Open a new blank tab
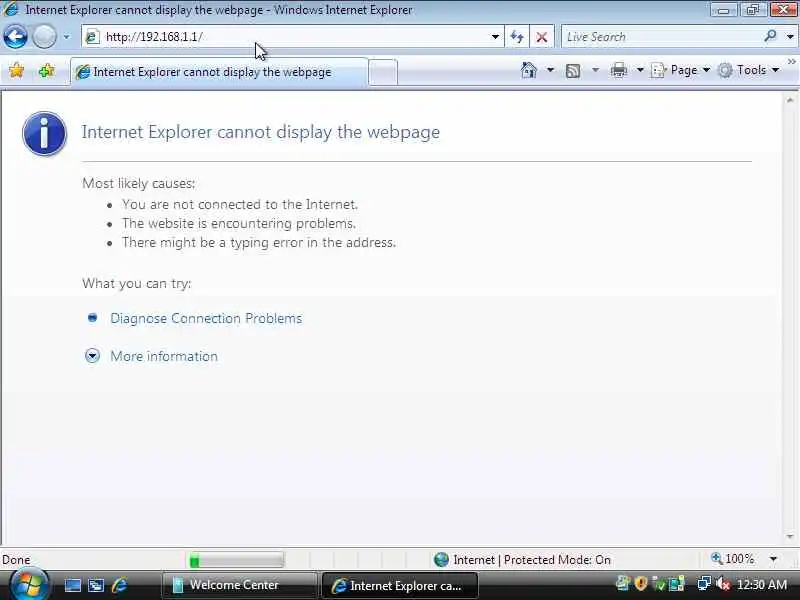This screenshot has width=800, height=600. click(383, 72)
